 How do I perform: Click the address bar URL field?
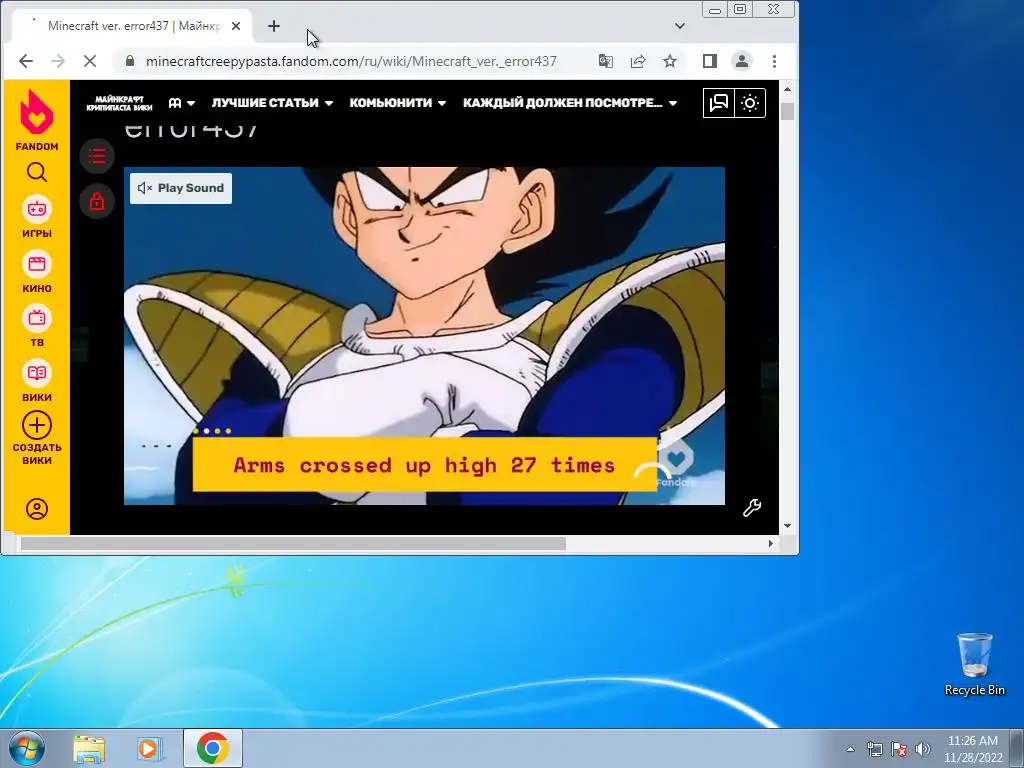point(351,61)
